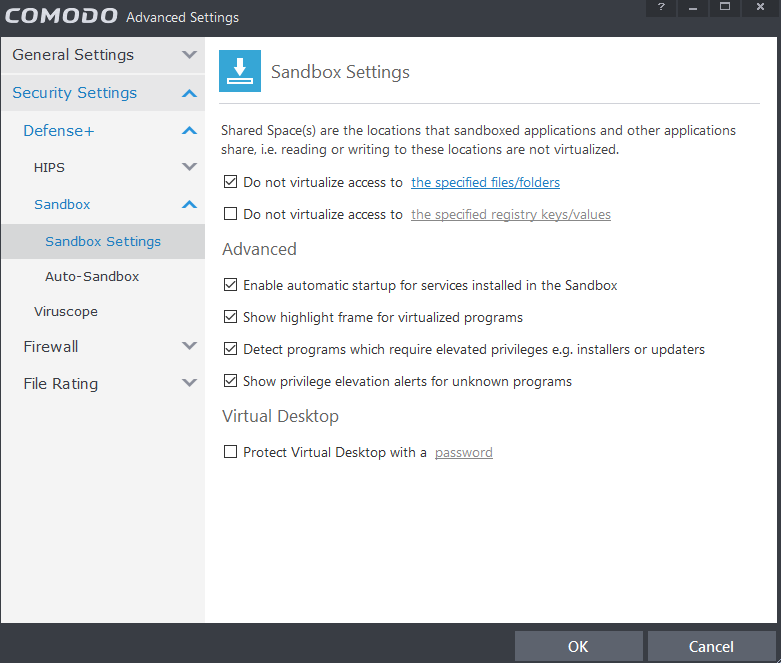Open the specified files/folders link

pyautogui.click(x=485, y=183)
